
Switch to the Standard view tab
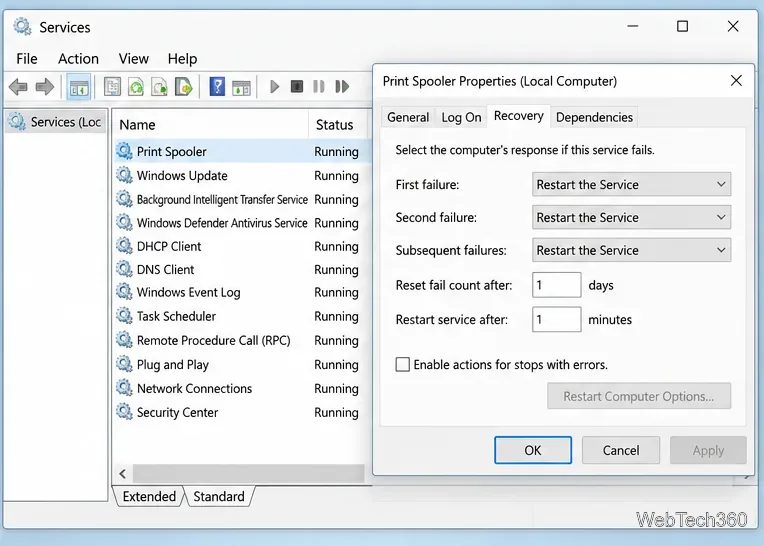tap(219, 496)
